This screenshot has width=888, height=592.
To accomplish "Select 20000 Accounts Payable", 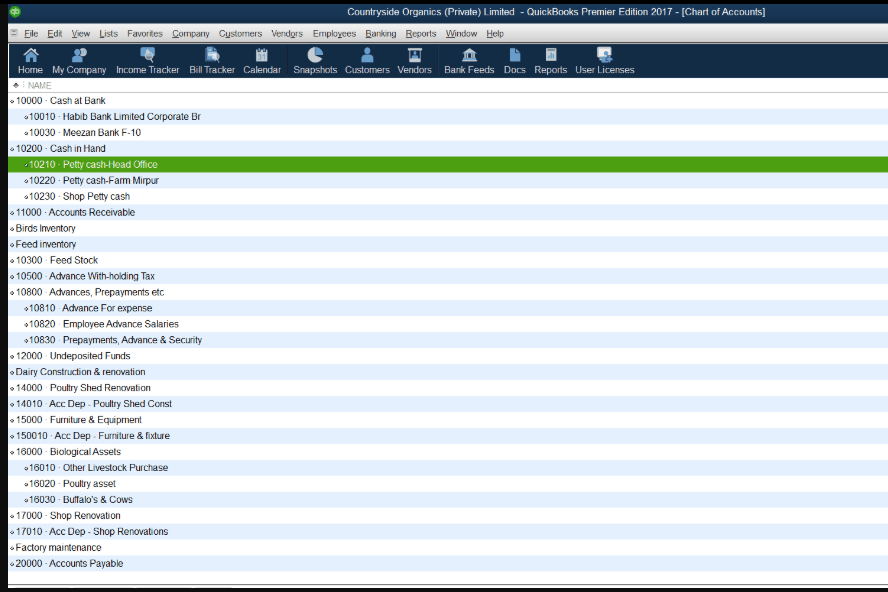I will click(x=447, y=563).
